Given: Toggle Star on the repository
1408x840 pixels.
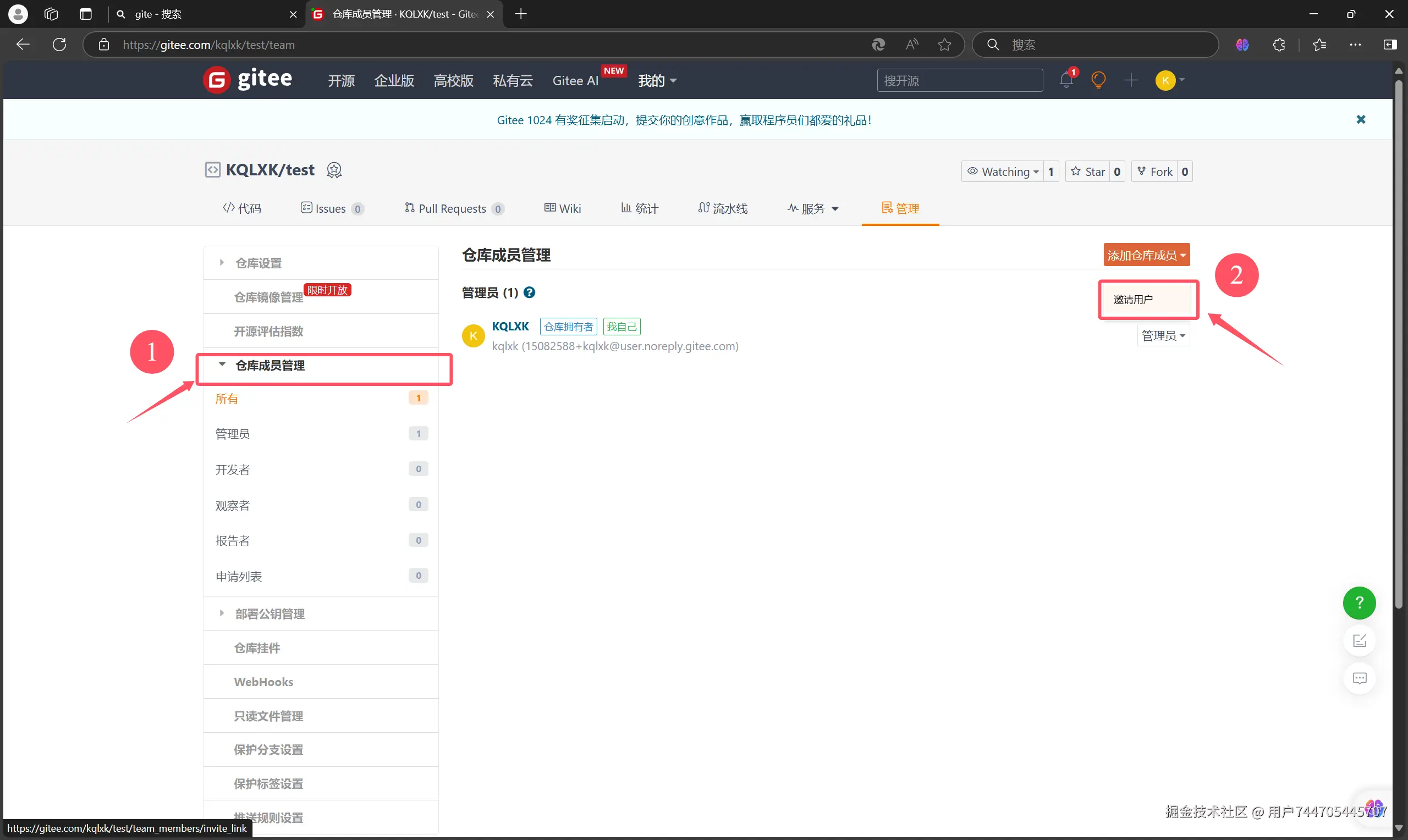Looking at the screenshot, I should (1087, 172).
